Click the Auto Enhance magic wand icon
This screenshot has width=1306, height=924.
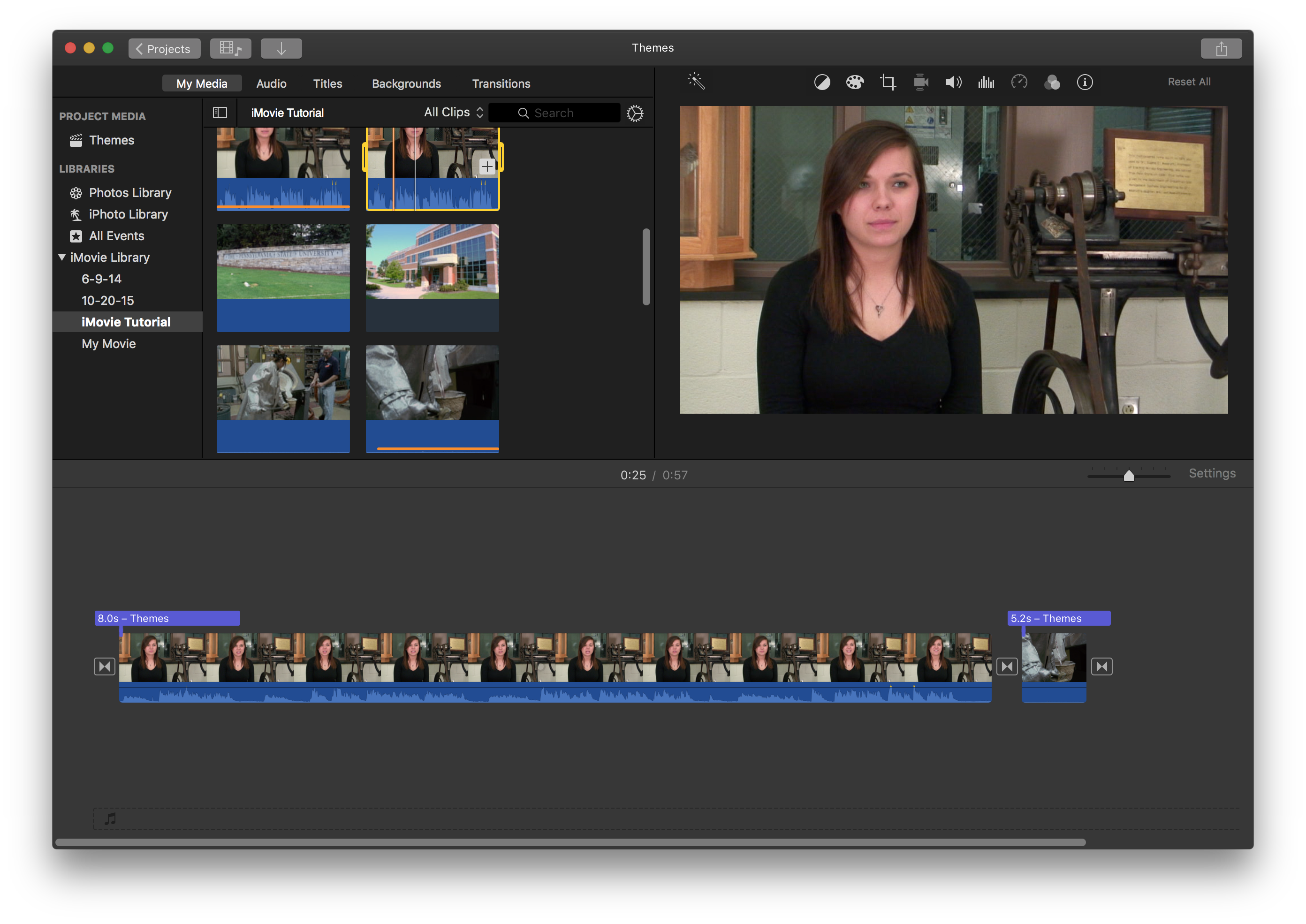coord(695,82)
